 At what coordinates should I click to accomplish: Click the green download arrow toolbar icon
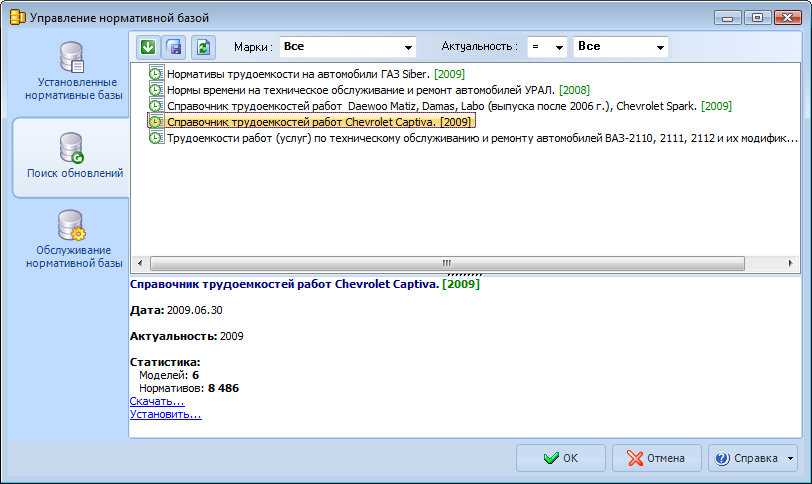[148, 47]
